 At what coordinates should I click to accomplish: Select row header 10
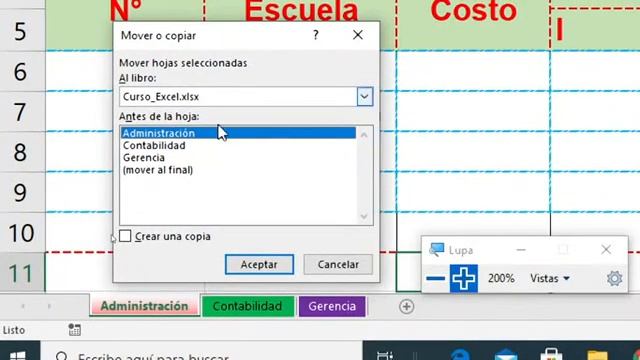[21, 233]
